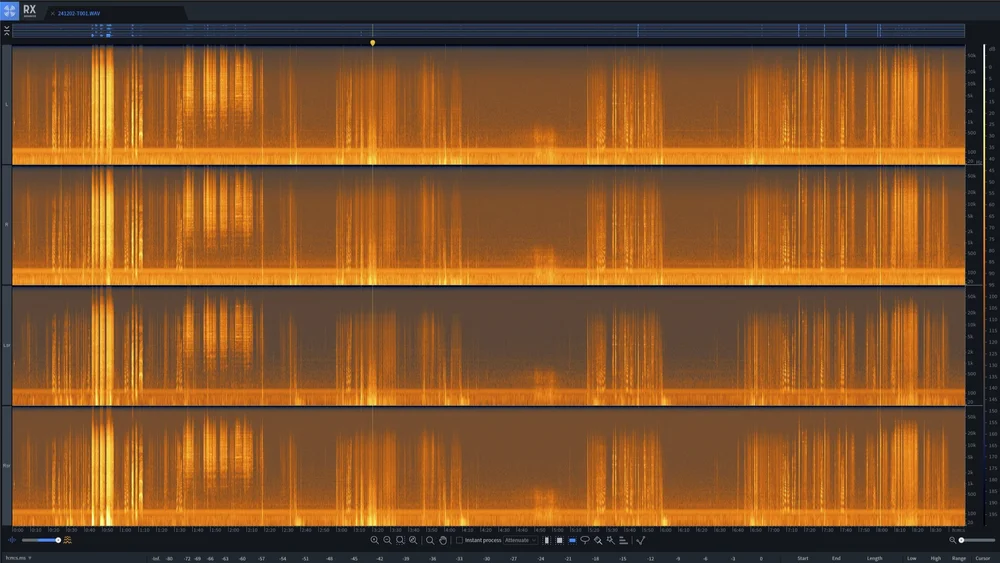Close the 241202-T001.WAV tab
Image resolution: width=1000 pixels, height=563 pixels.
[x=52, y=13]
